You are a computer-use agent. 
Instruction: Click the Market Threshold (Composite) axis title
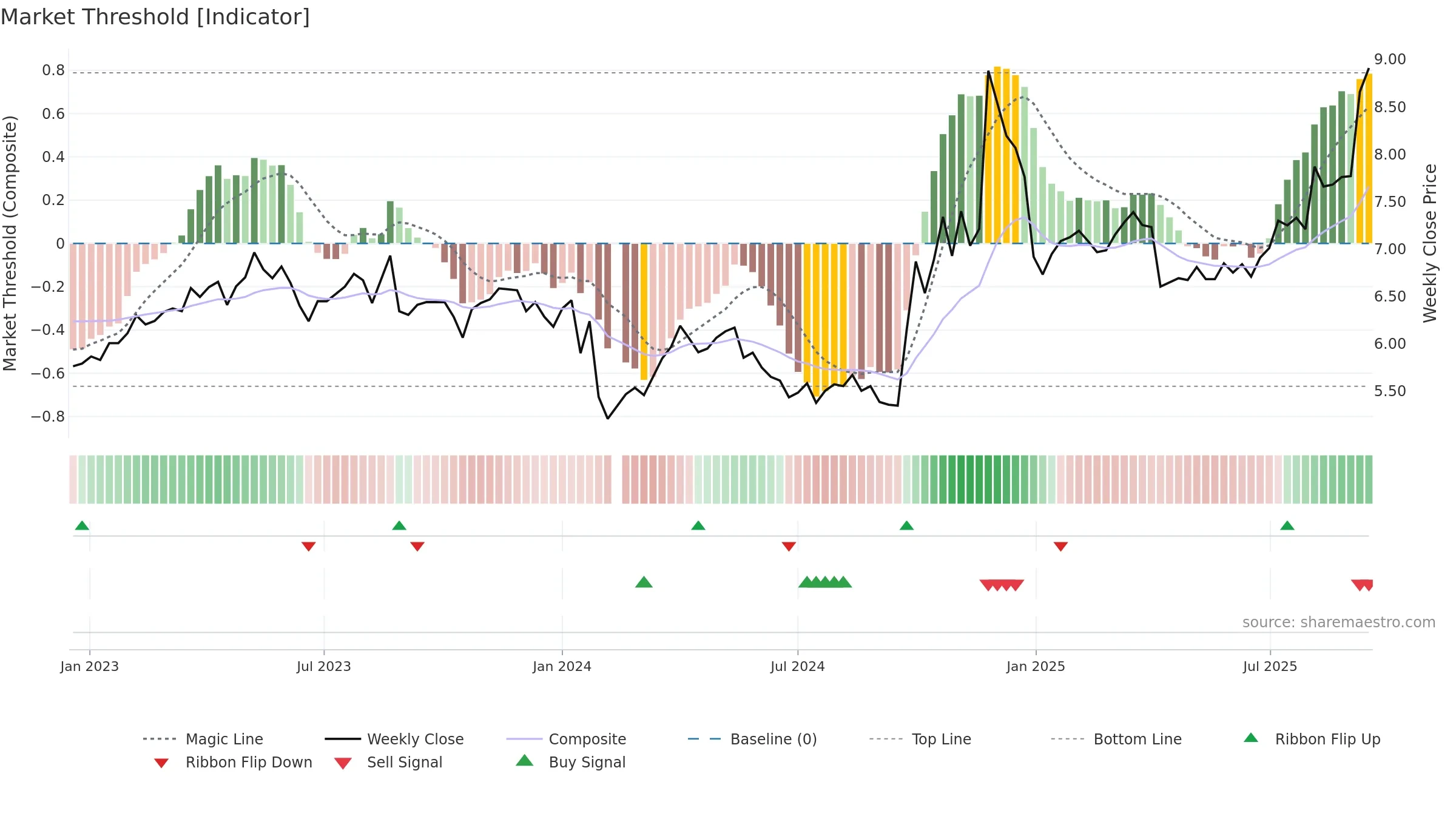coord(10,243)
